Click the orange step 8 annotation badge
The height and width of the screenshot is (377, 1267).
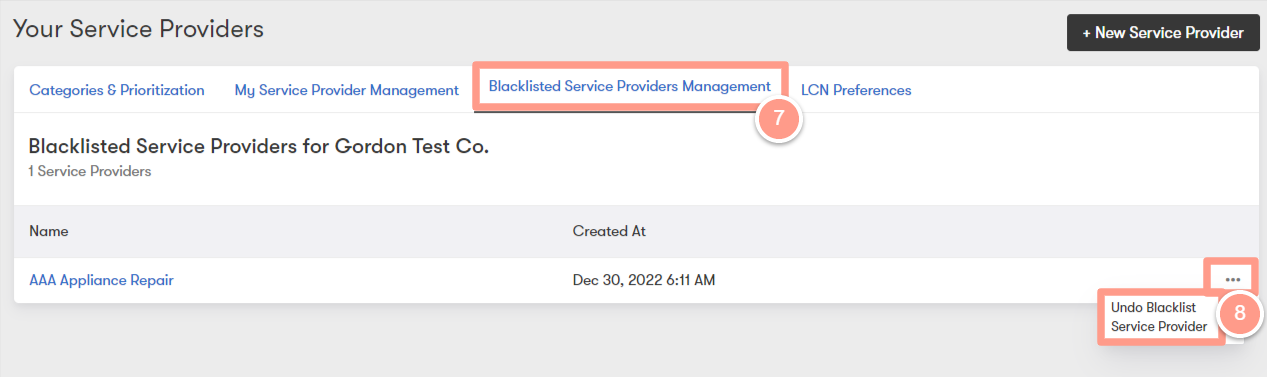tap(1240, 313)
